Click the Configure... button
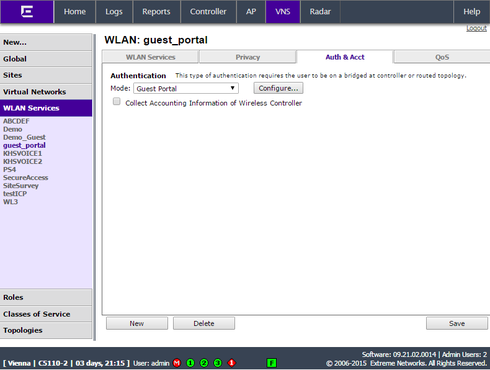This screenshot has height=370, width=490. tap(278, 88)
